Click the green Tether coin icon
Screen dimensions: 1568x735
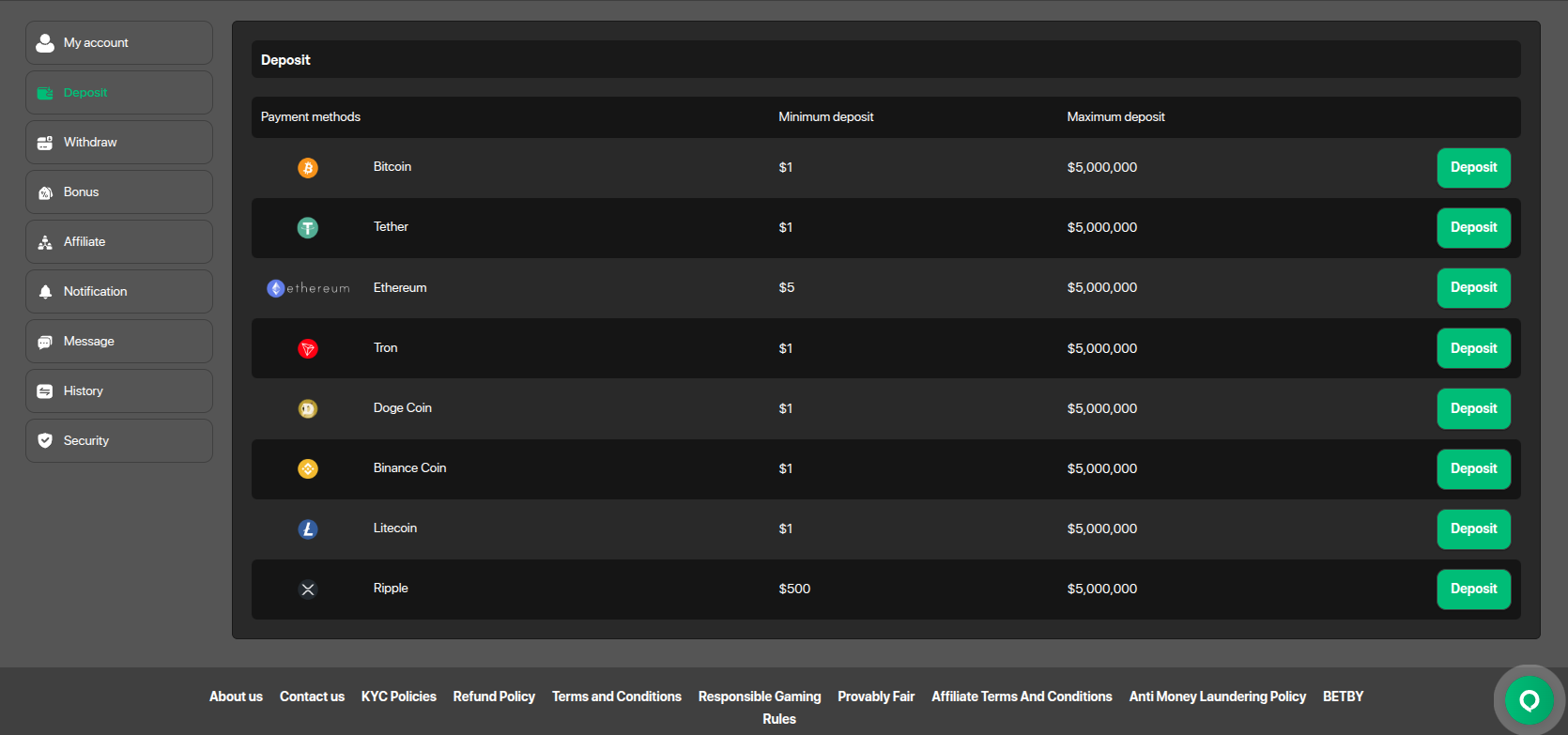[x=308, y=228]
